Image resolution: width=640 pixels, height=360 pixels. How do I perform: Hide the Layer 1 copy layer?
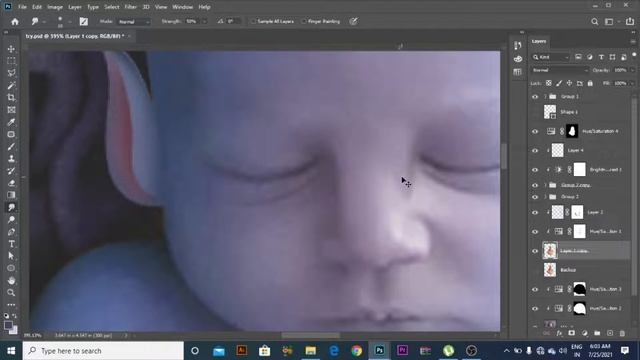pyautogui.click(x=535, y=251)
